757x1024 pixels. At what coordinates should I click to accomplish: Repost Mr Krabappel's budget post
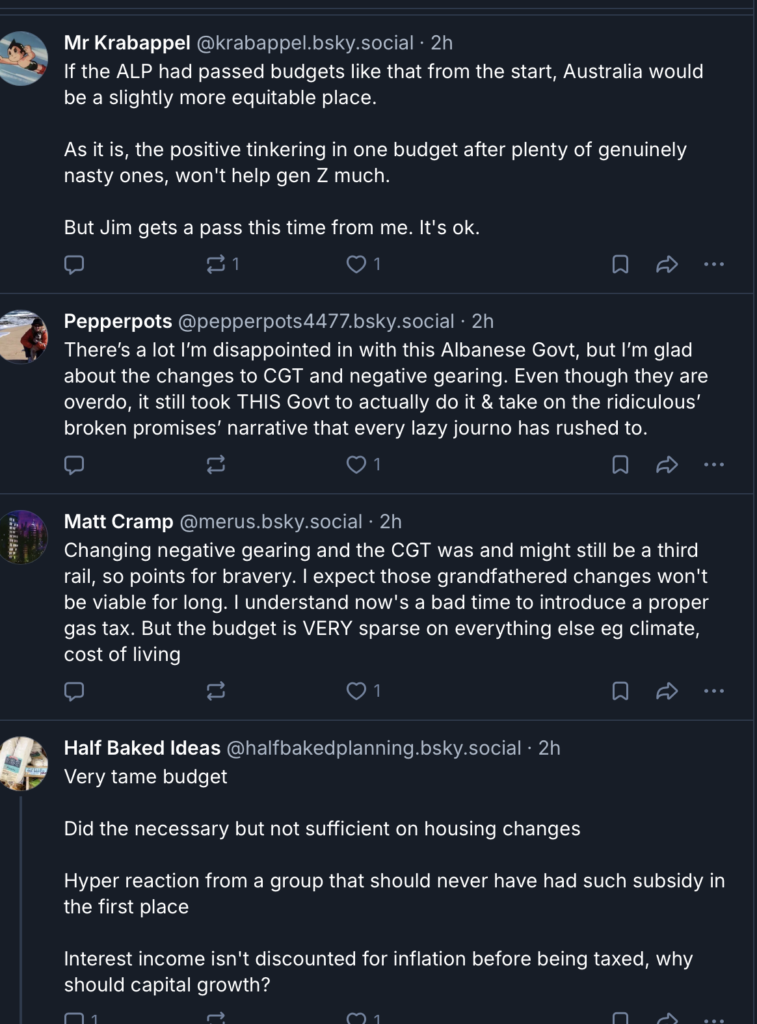point(216,264)
